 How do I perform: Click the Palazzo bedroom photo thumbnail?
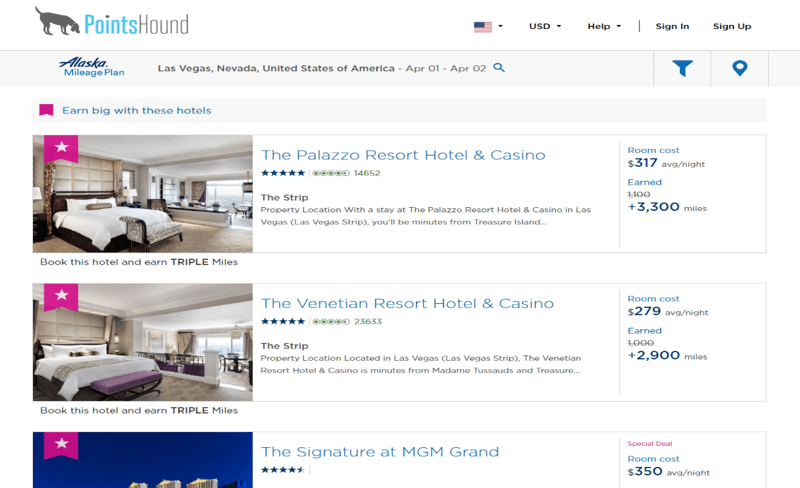143,194
